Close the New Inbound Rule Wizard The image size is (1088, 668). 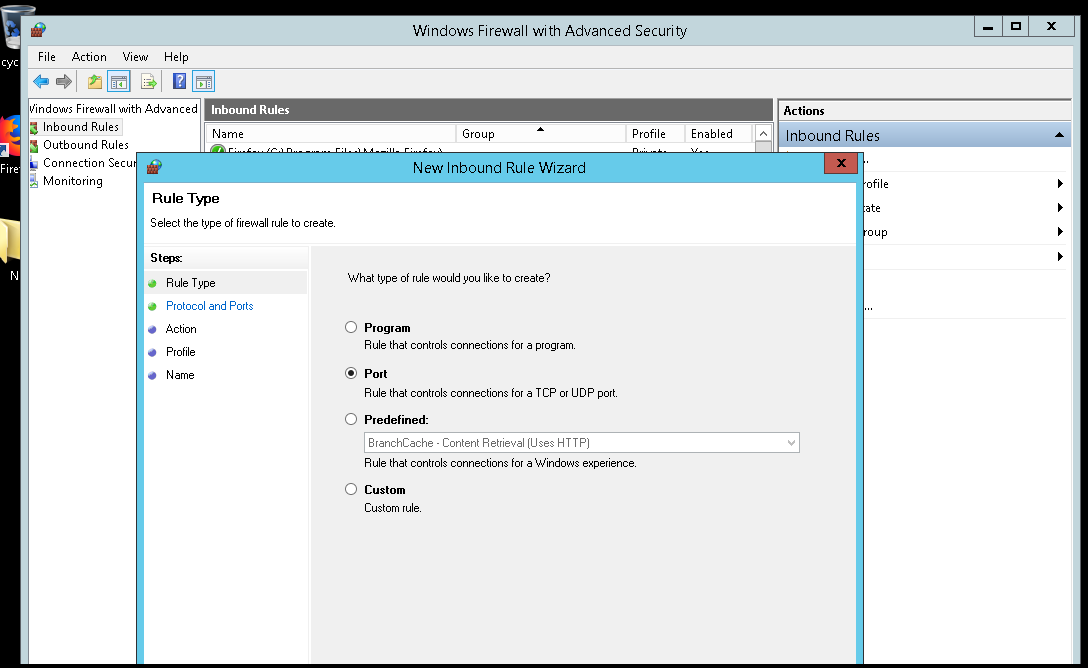click(840, 165)
